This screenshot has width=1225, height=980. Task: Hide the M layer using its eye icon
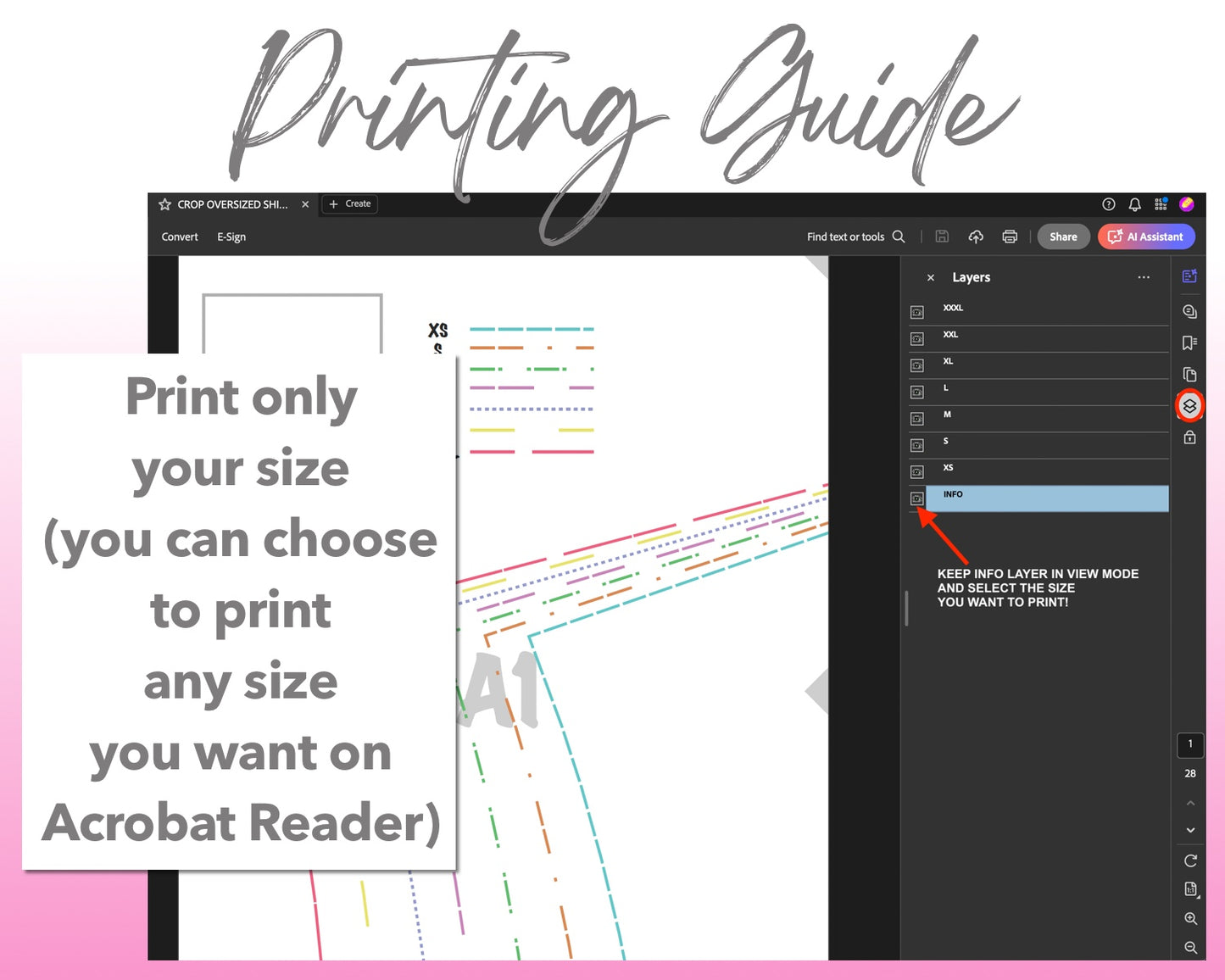916,419
